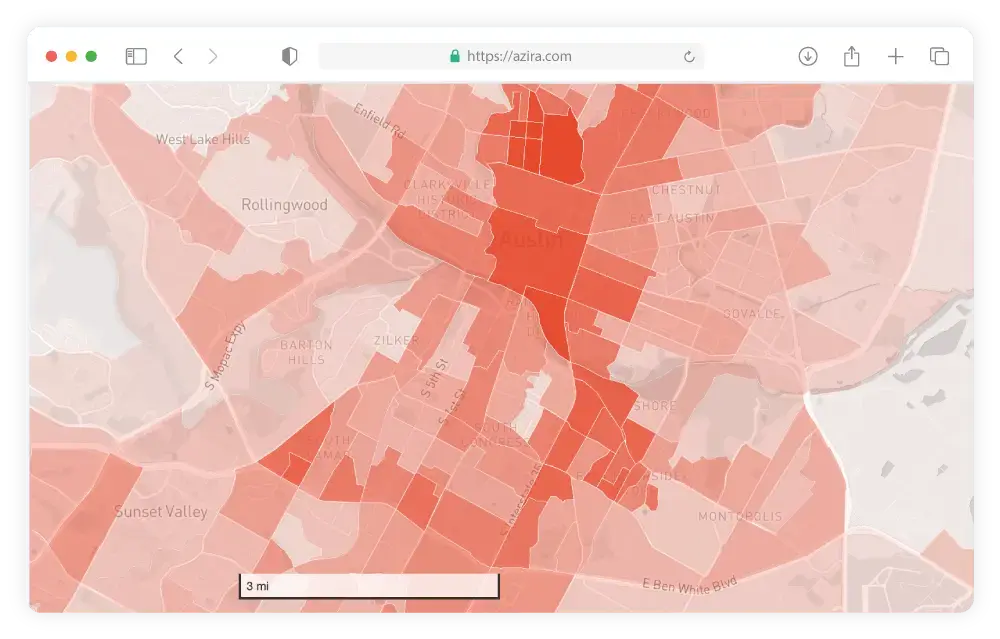The width and height of the screenshot is (1000, 639).
Task: Click the green padlock in address bar
Action: 455,57
